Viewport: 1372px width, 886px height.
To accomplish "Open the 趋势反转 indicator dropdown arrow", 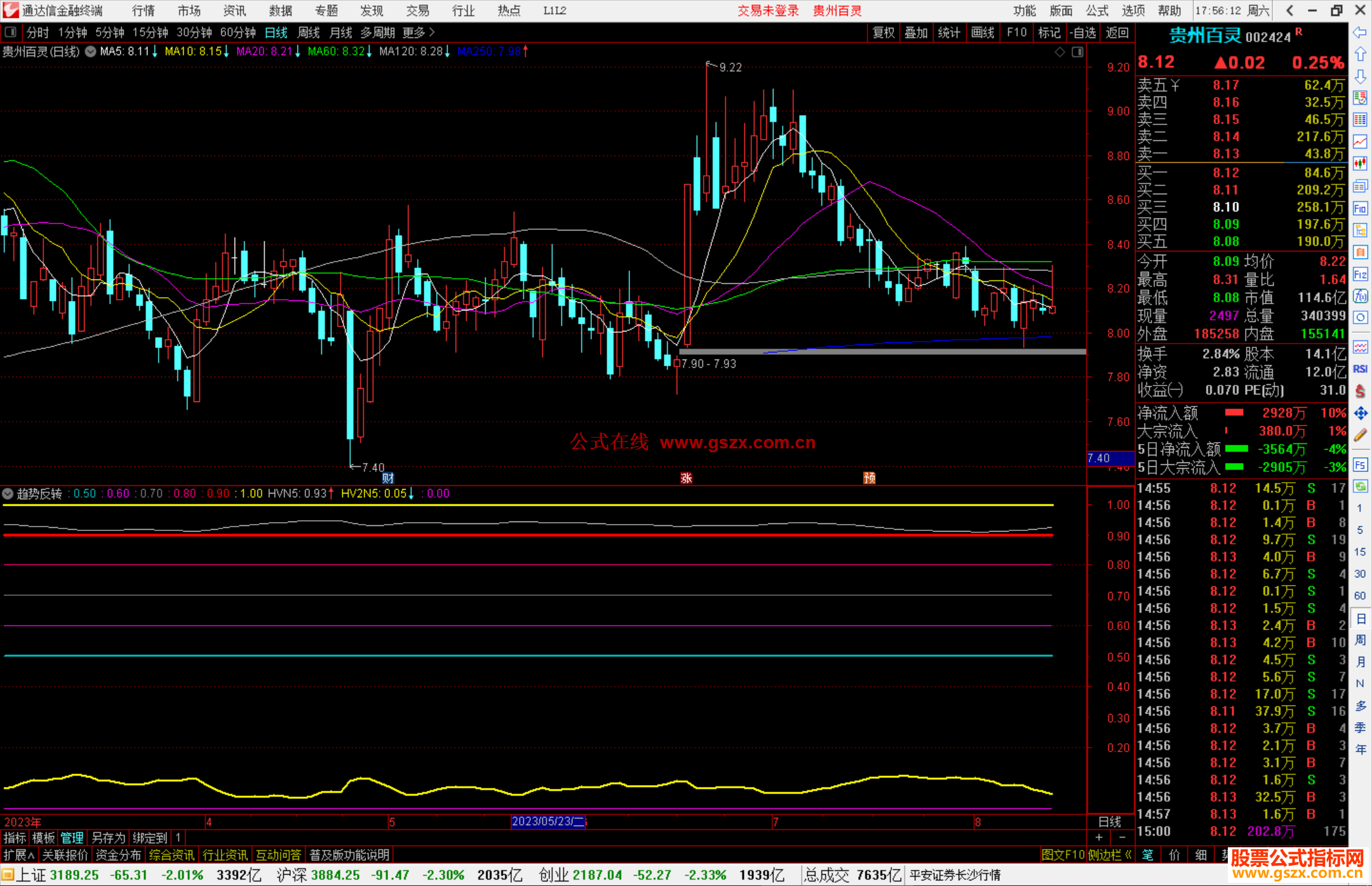I will point(8,493).
